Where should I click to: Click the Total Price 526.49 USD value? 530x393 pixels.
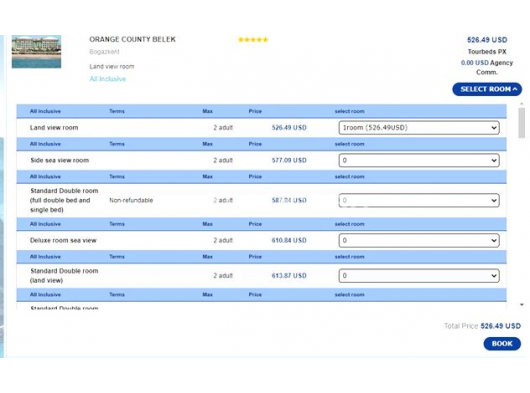point(501,326)
